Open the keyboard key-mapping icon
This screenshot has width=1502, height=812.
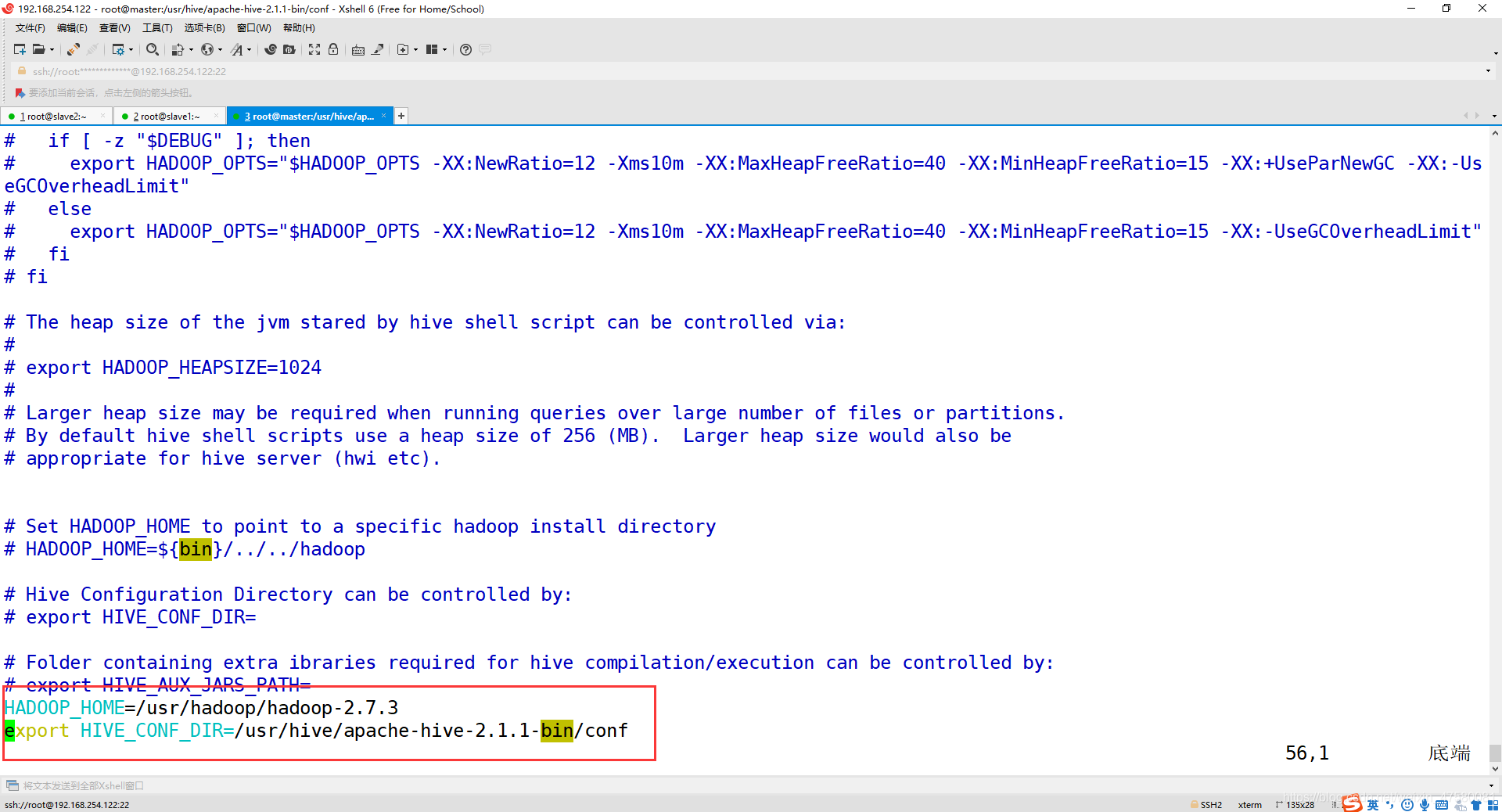pos(358,49)
